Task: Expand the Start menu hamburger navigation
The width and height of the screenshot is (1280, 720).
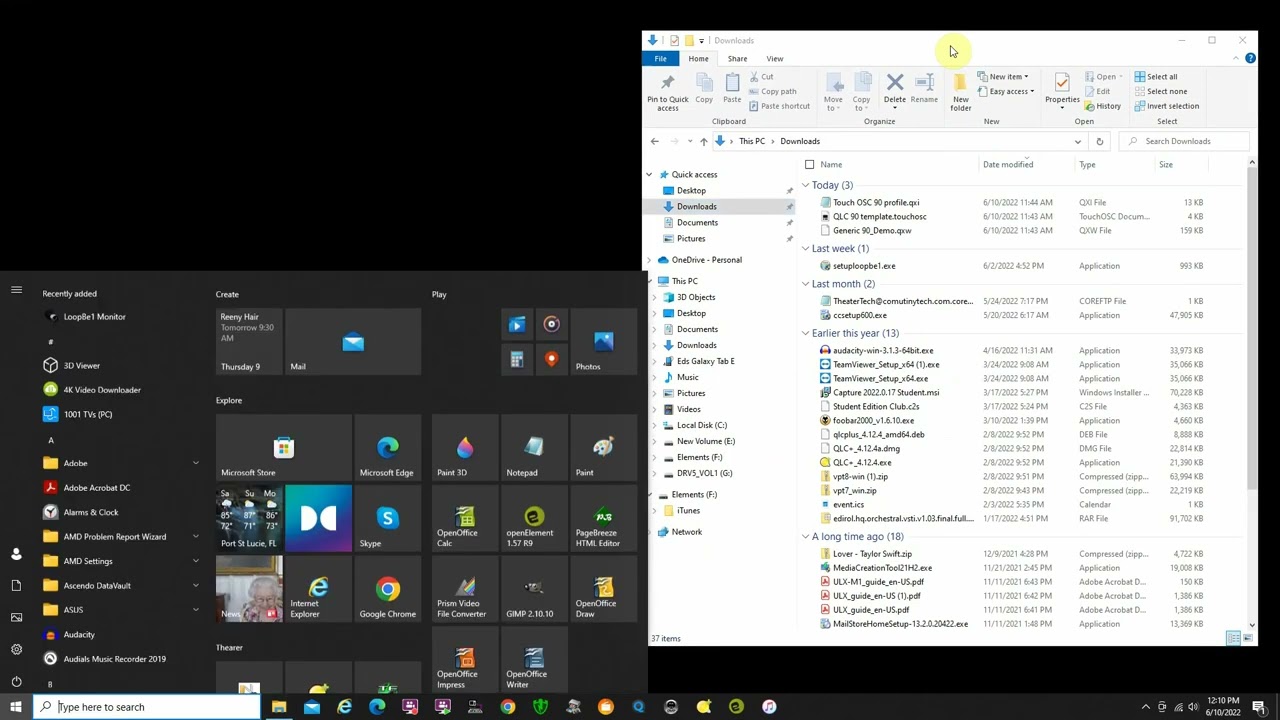Action: pyautogui.click(x=16, y=290)
